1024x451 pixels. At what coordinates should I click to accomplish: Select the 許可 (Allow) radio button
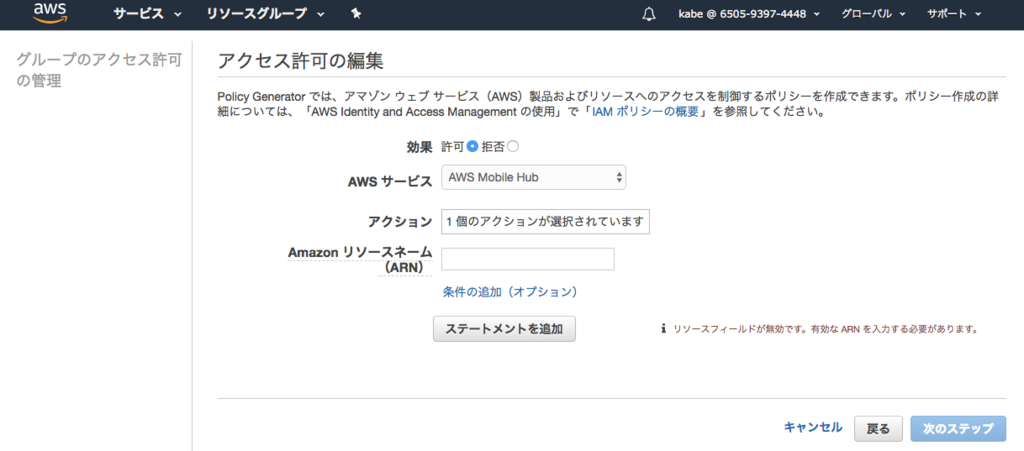[473, 147]
